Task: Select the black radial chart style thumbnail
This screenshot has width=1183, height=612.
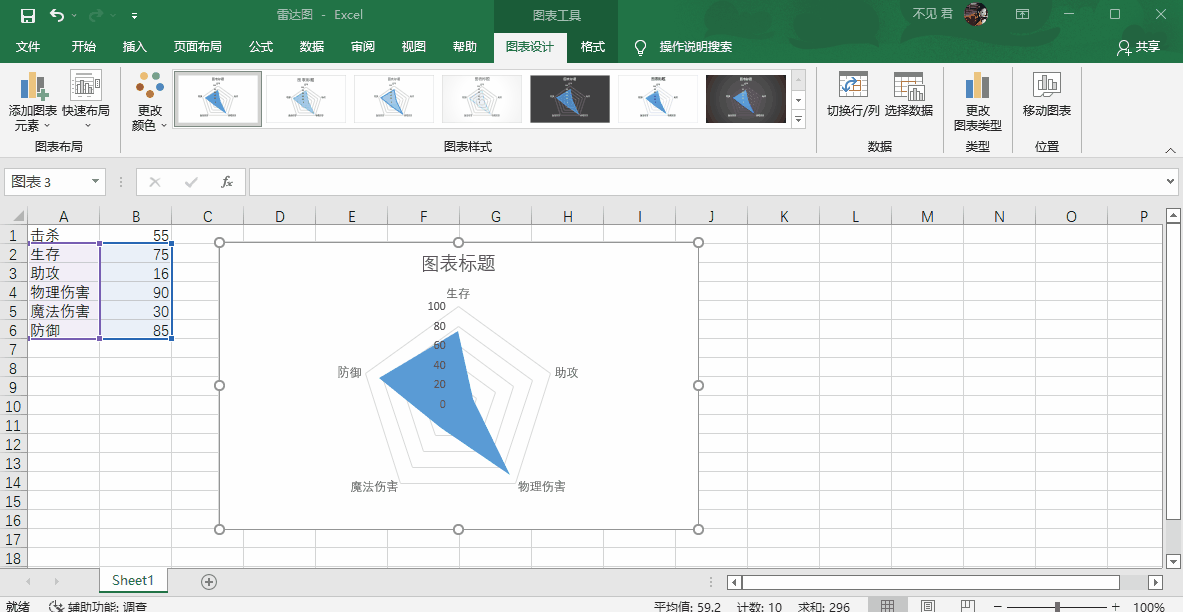Action: pyautogui.click(x=746, y=98)
